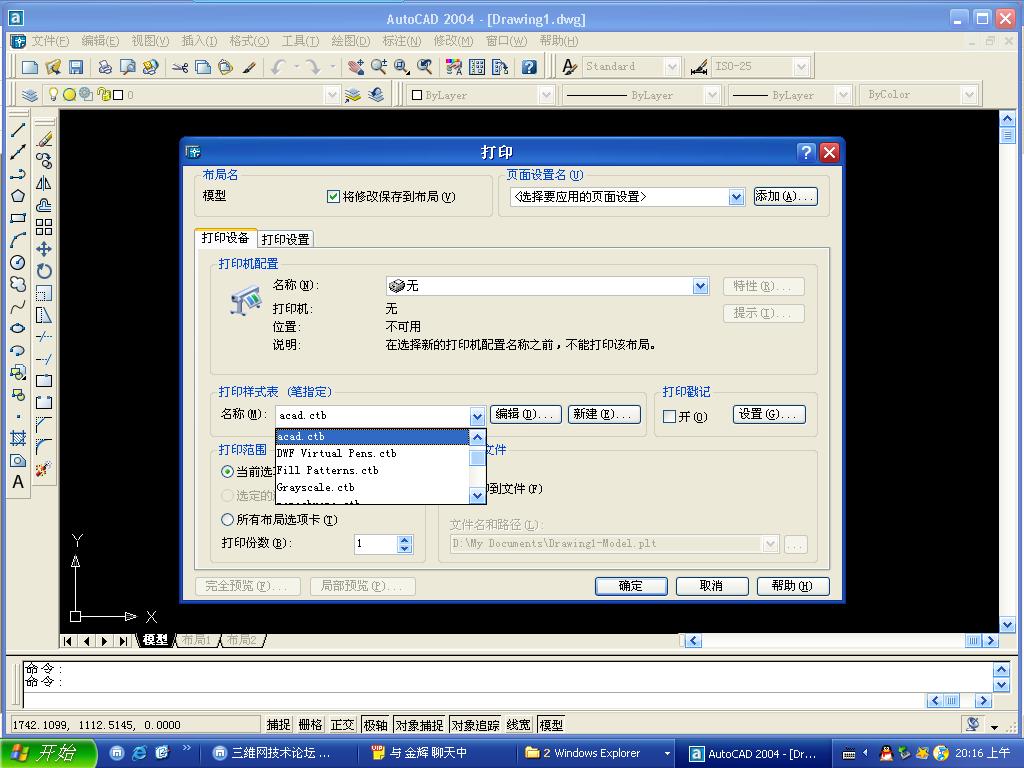Select the Copy Object tool
Viewport: 1024px width, 768px height.
click(x=44, y=161)
